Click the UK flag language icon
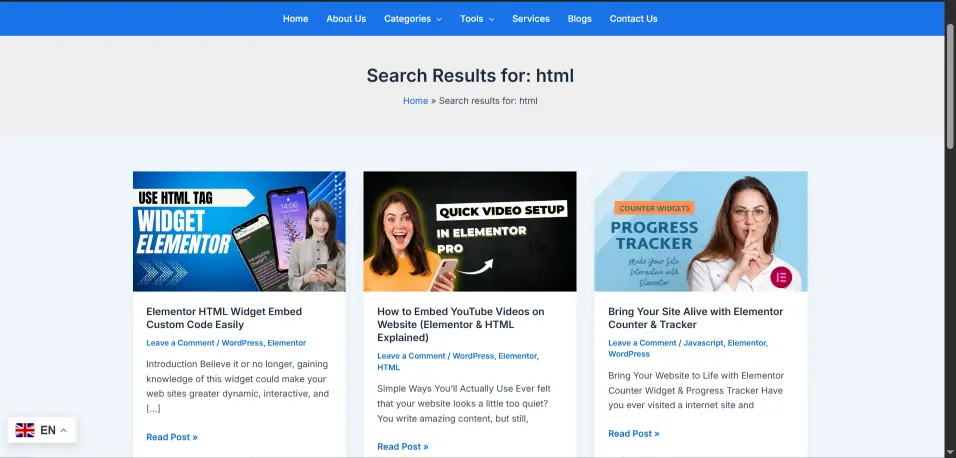The image size is (956, 458). (x=25, y=430)
